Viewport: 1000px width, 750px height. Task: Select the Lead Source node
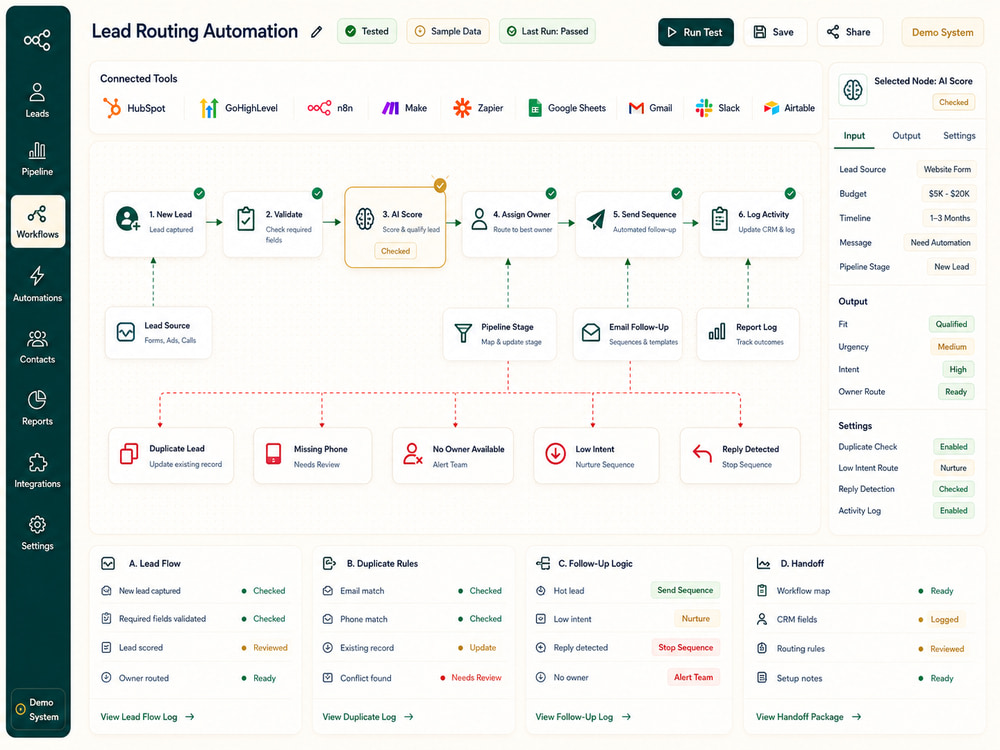point(158,332)
